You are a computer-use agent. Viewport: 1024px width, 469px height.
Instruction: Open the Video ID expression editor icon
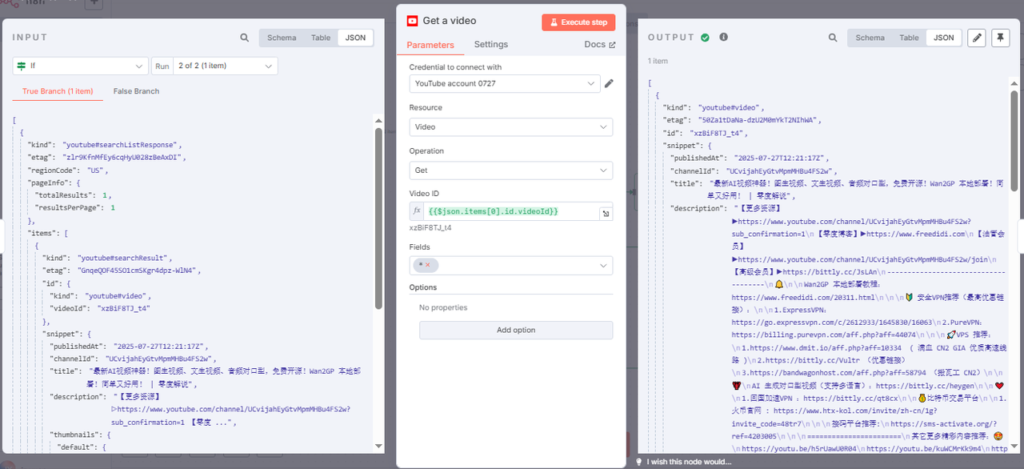click(x=606, y=214)
